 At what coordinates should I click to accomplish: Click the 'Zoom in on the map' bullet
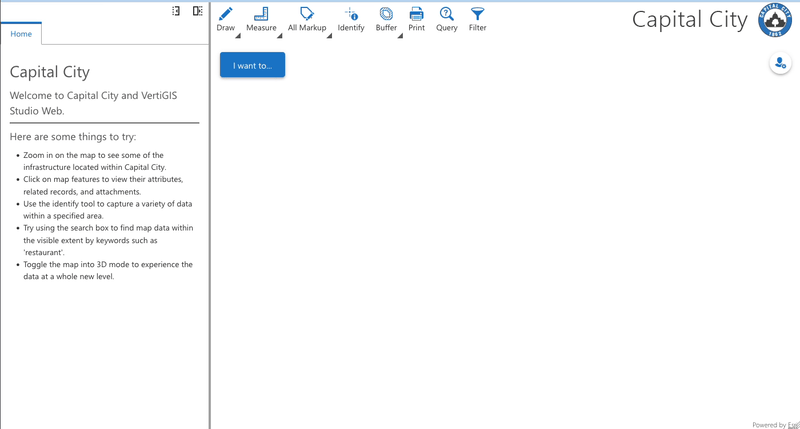click(94, 161)
